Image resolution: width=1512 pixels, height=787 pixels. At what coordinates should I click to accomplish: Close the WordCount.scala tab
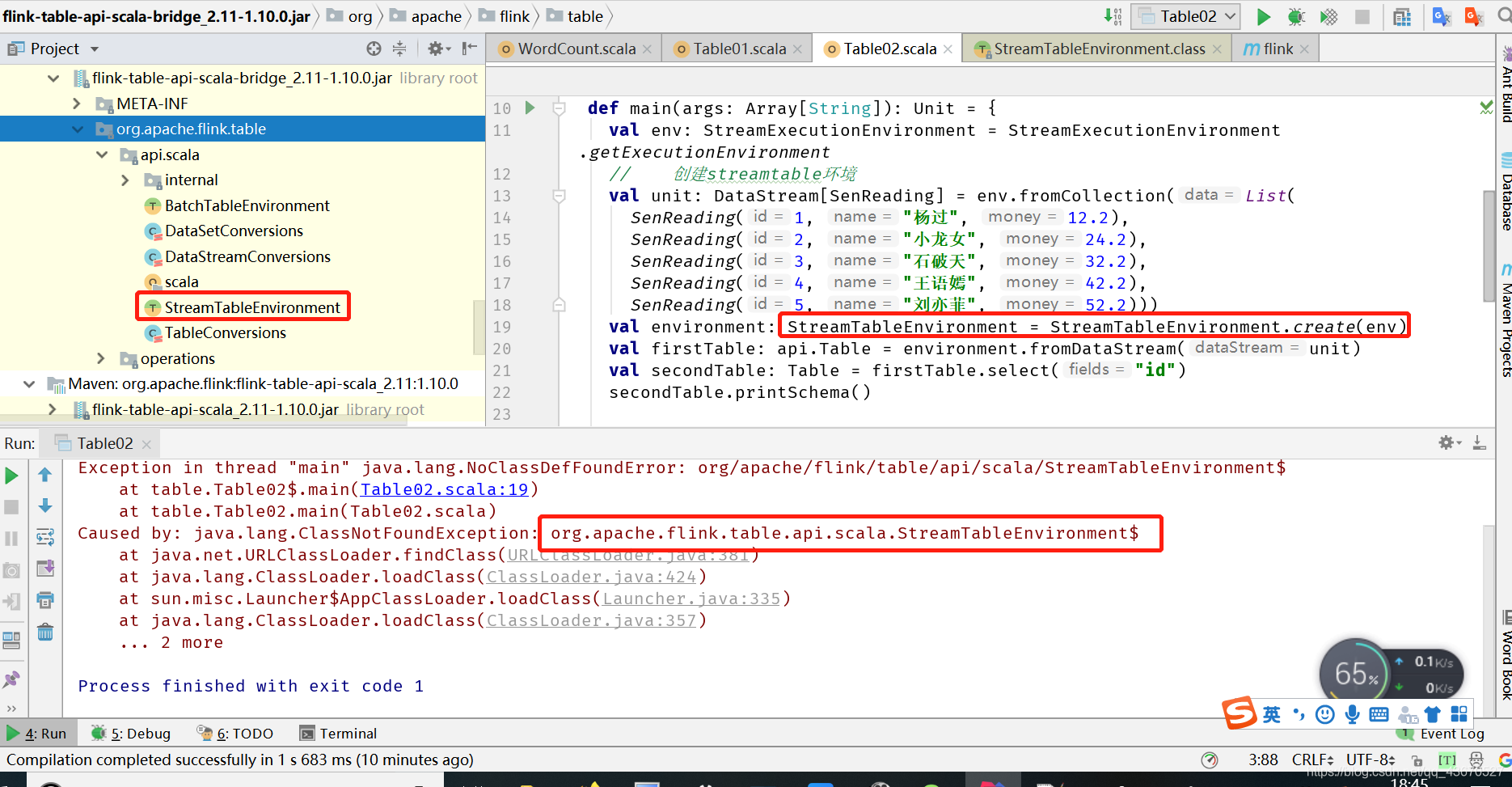point(647,49)
